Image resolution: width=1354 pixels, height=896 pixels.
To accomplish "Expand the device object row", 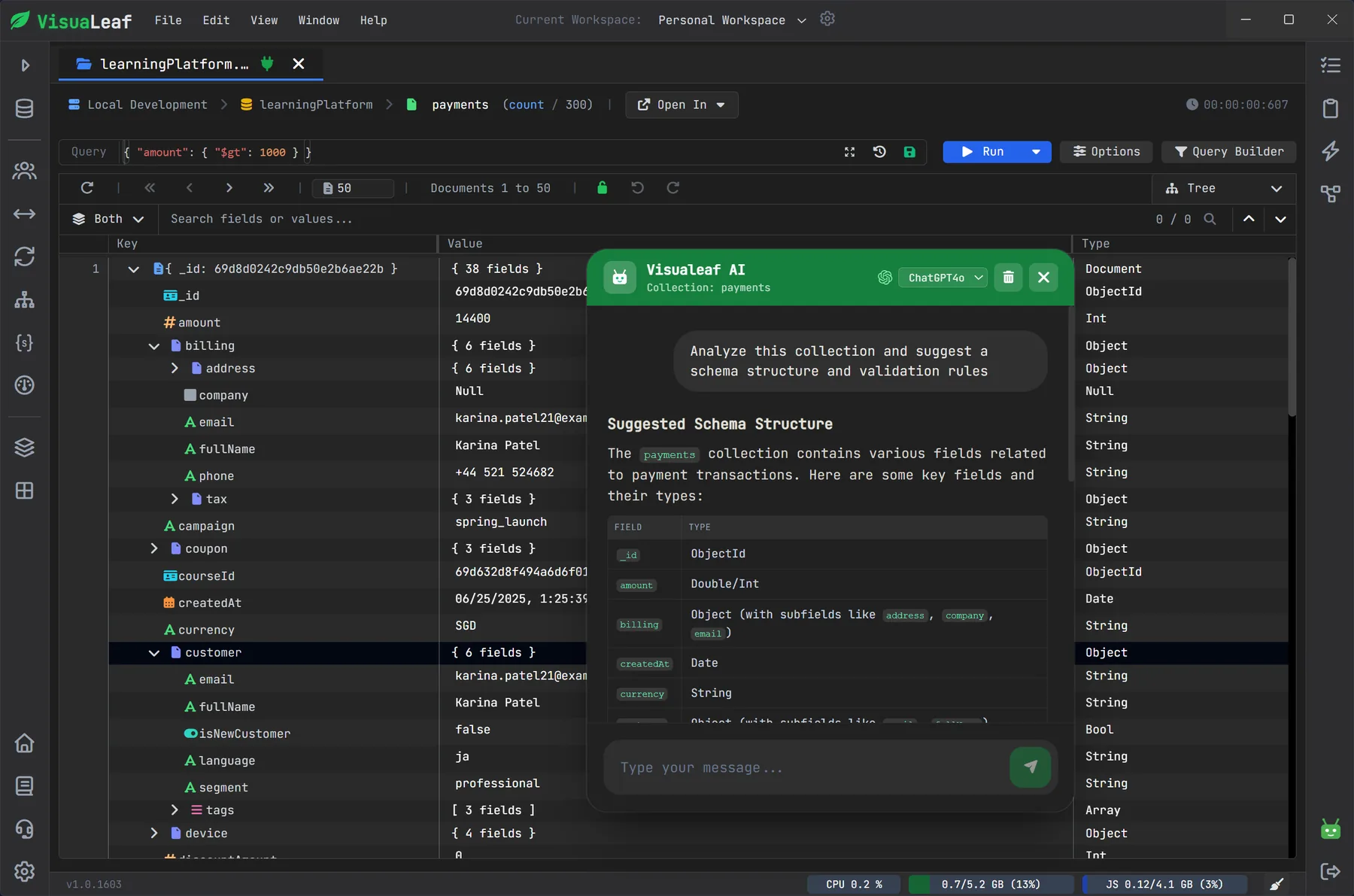I will point(153,834).
